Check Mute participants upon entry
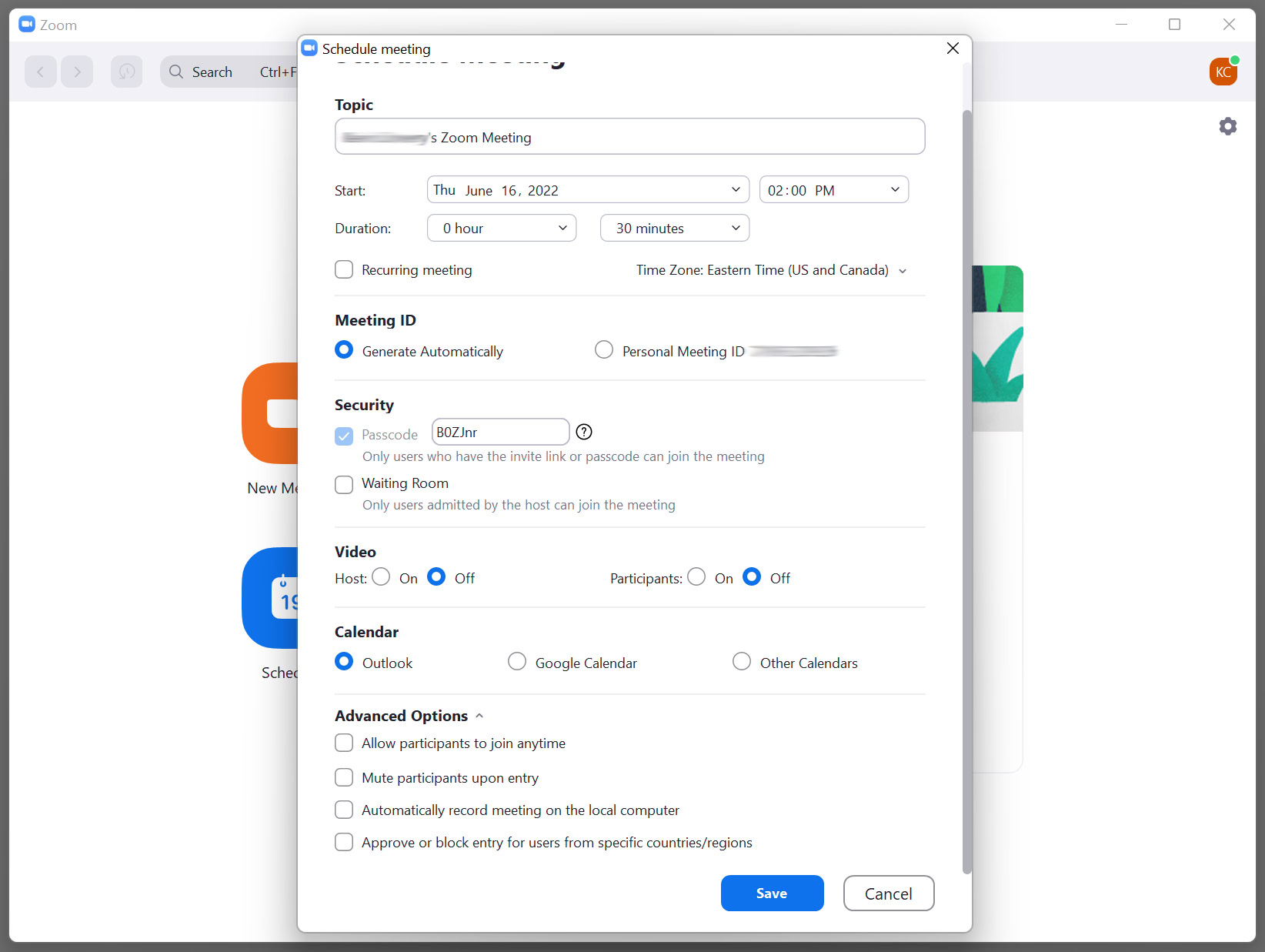The image size is (1265, 952). tap(344, 777)
